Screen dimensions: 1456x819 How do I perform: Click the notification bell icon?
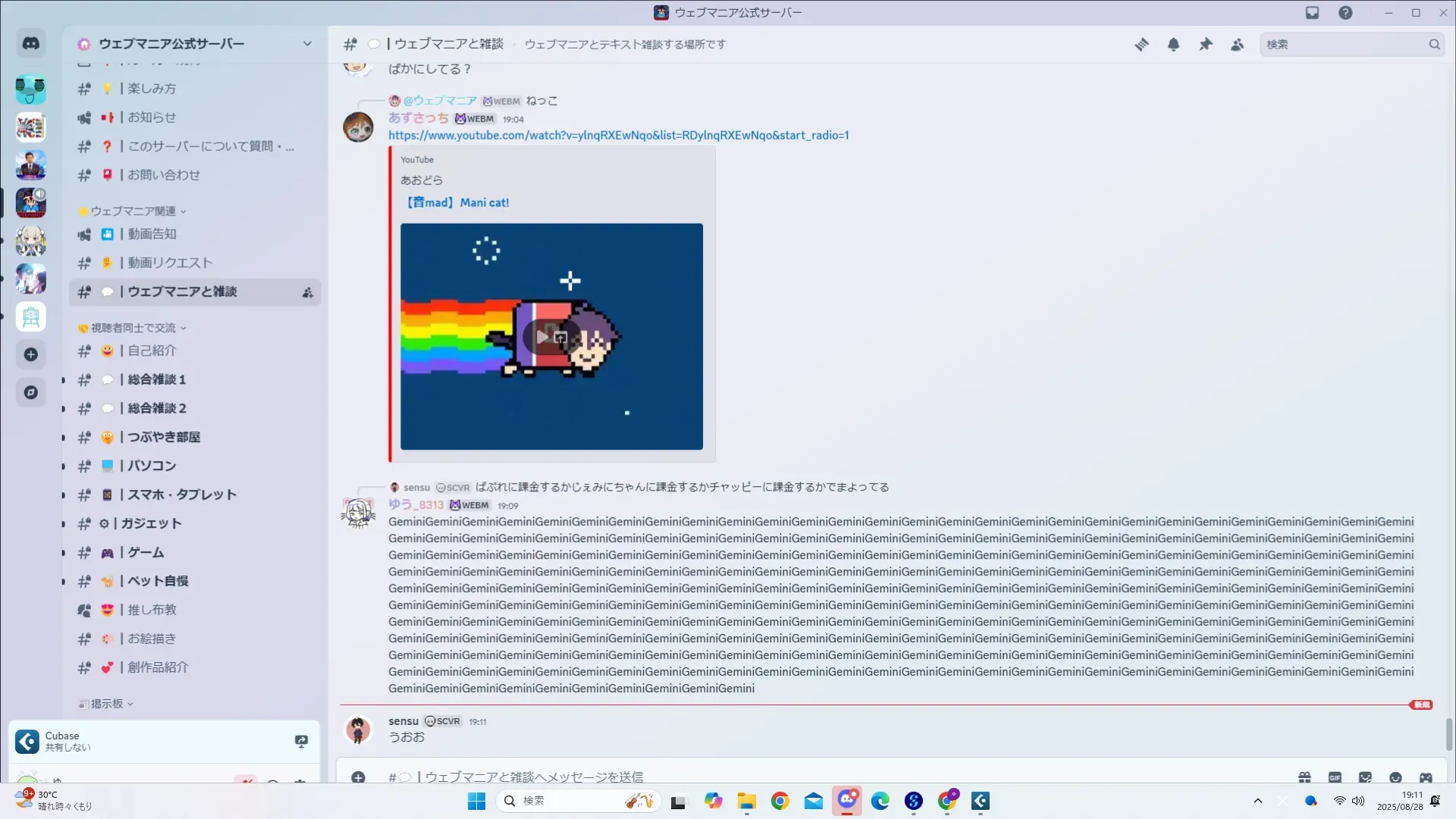1173,45
